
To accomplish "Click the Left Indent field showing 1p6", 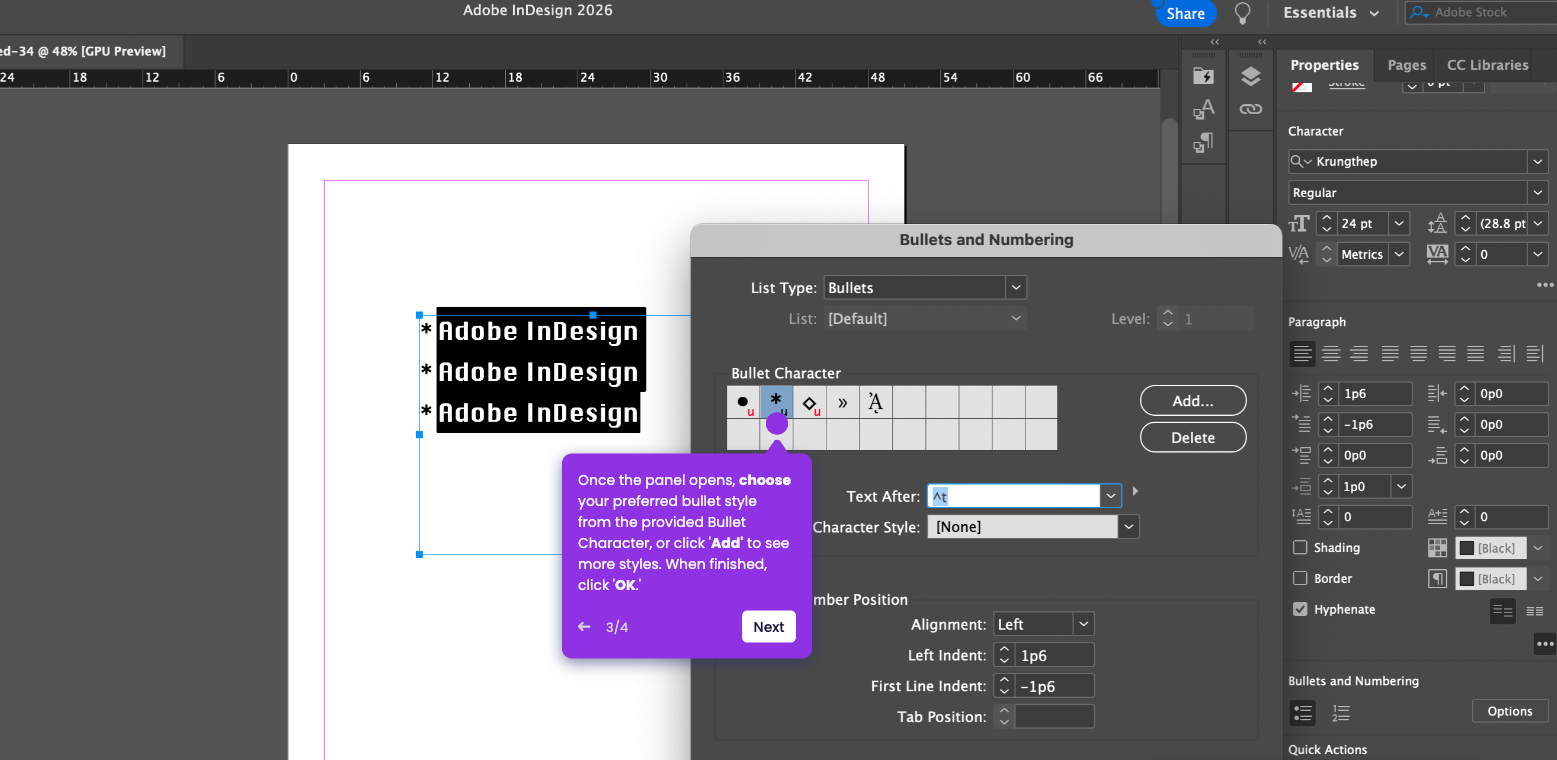I will (1054, 656).
